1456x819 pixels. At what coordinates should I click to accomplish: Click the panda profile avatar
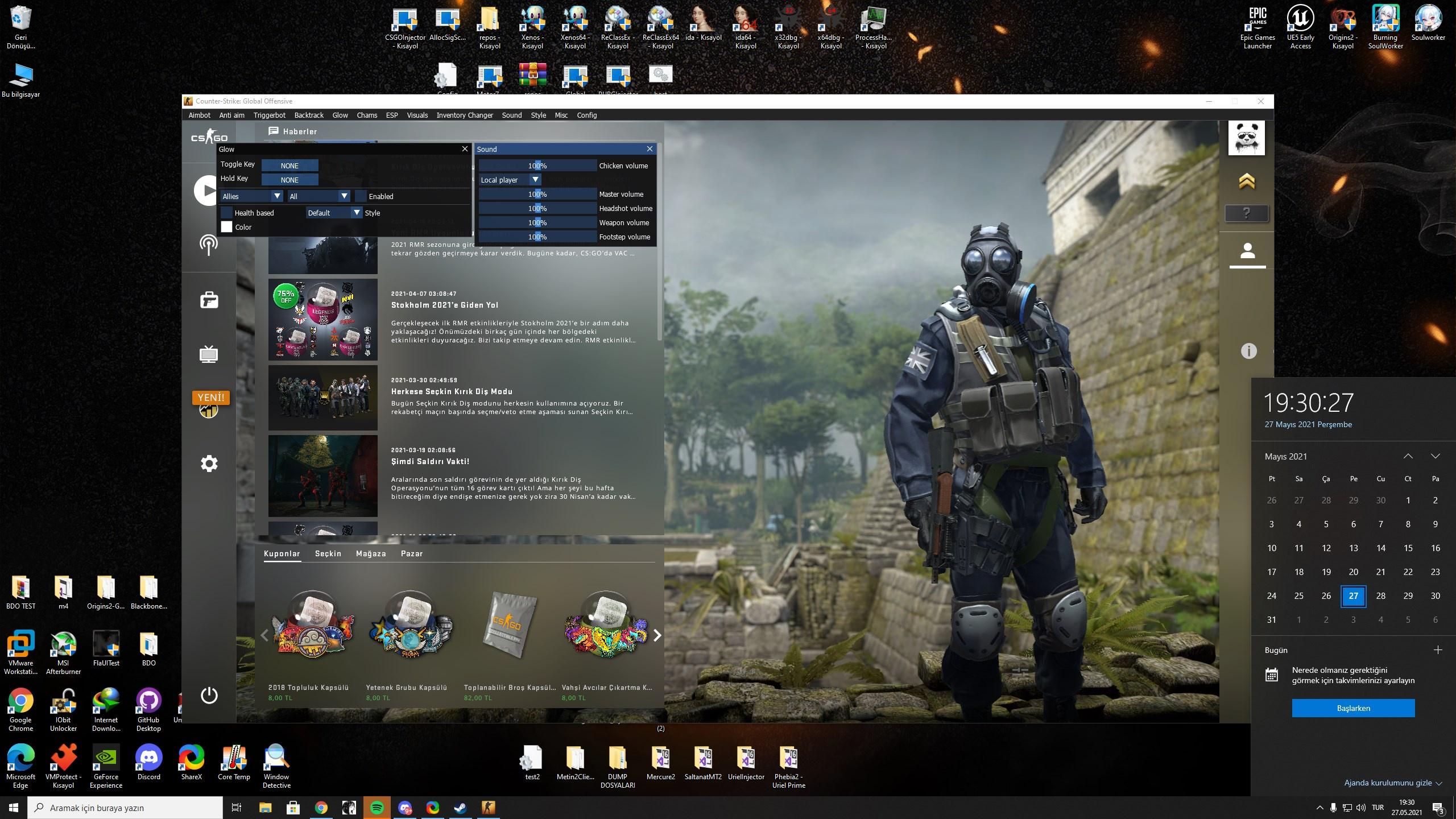(x=1246, y=138)
